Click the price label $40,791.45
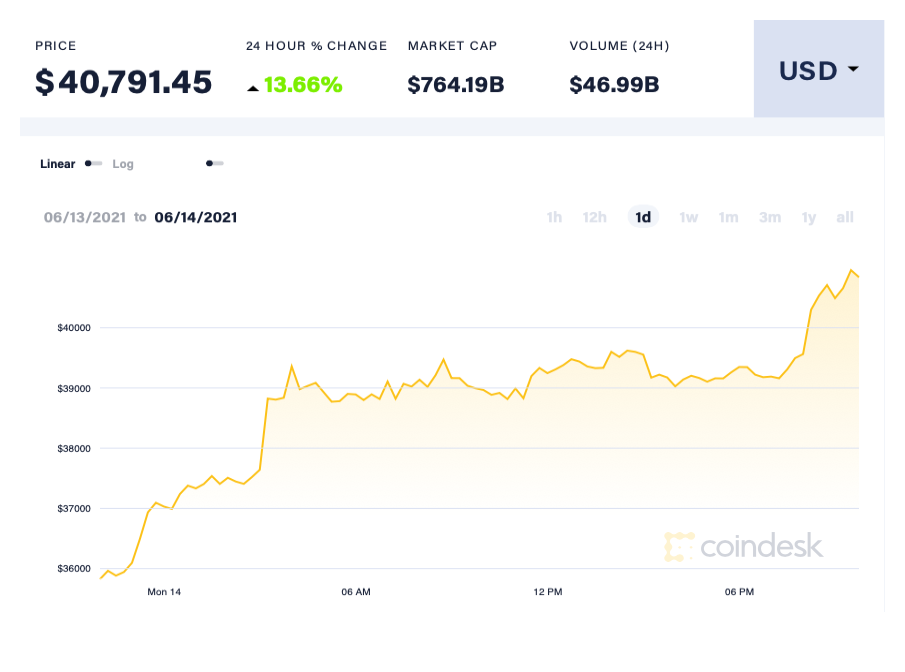The image size is (905, 672). [x=123, y=83]
